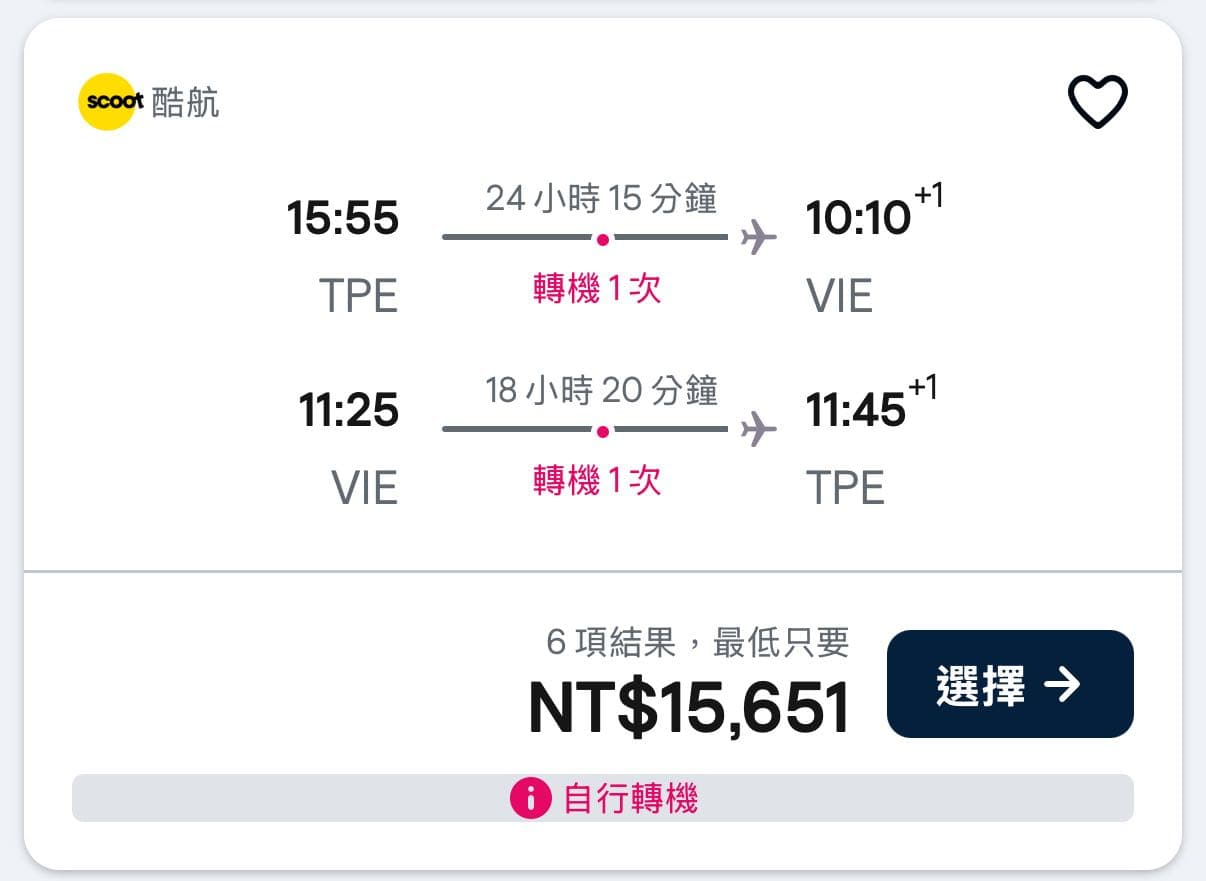
Task: Select this flight with 選擇 button
Action: (1010, 684)
